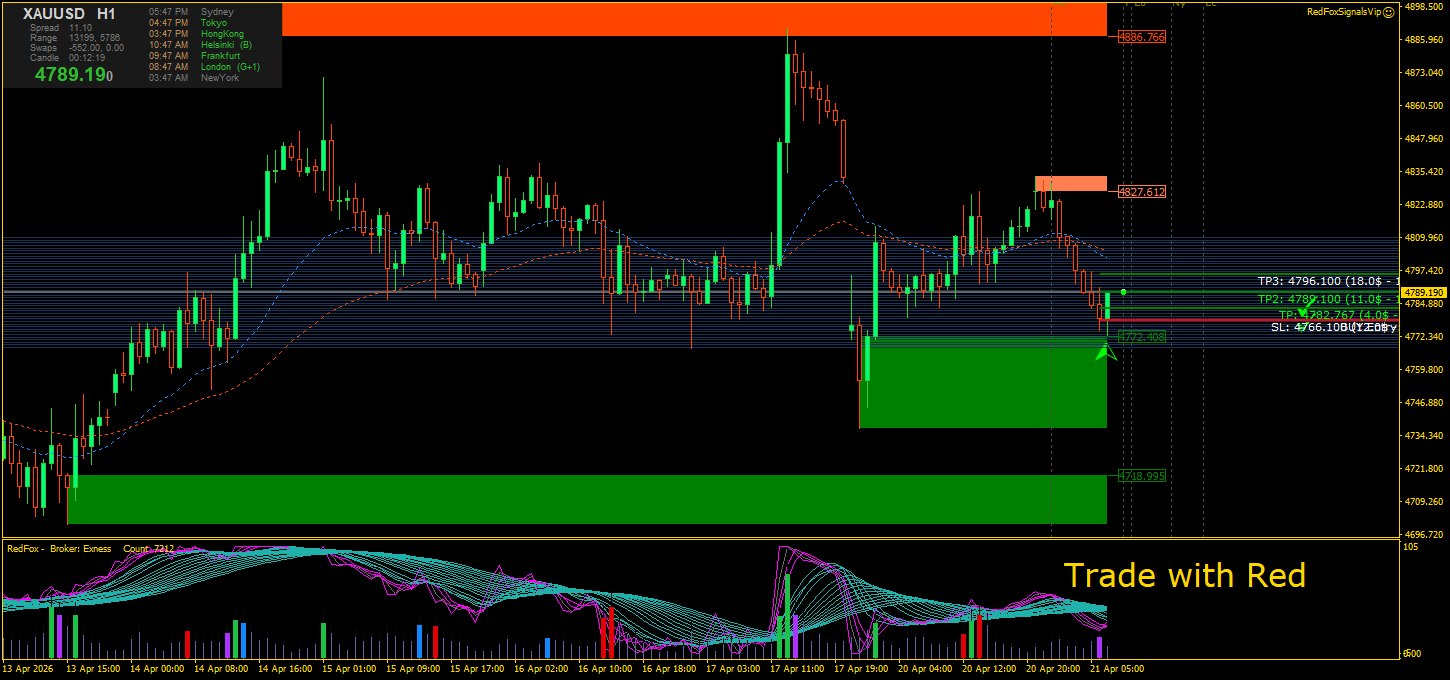Click the 4772.408 demand zone price tag
Screen dimensions: 1450x680
[1141, 337]
